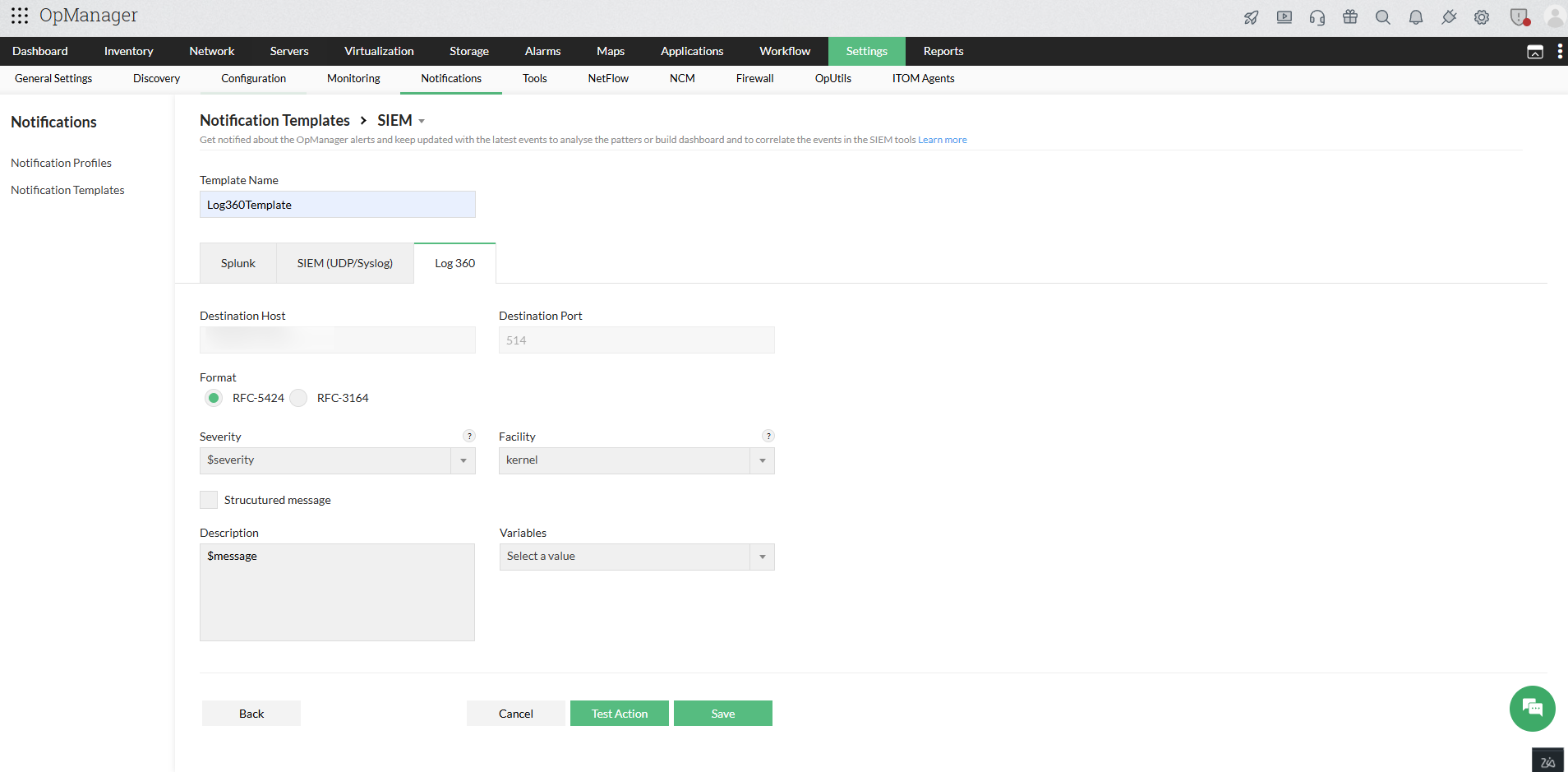Click the shield security alert icon
1568x772 pixels.
1520,17
